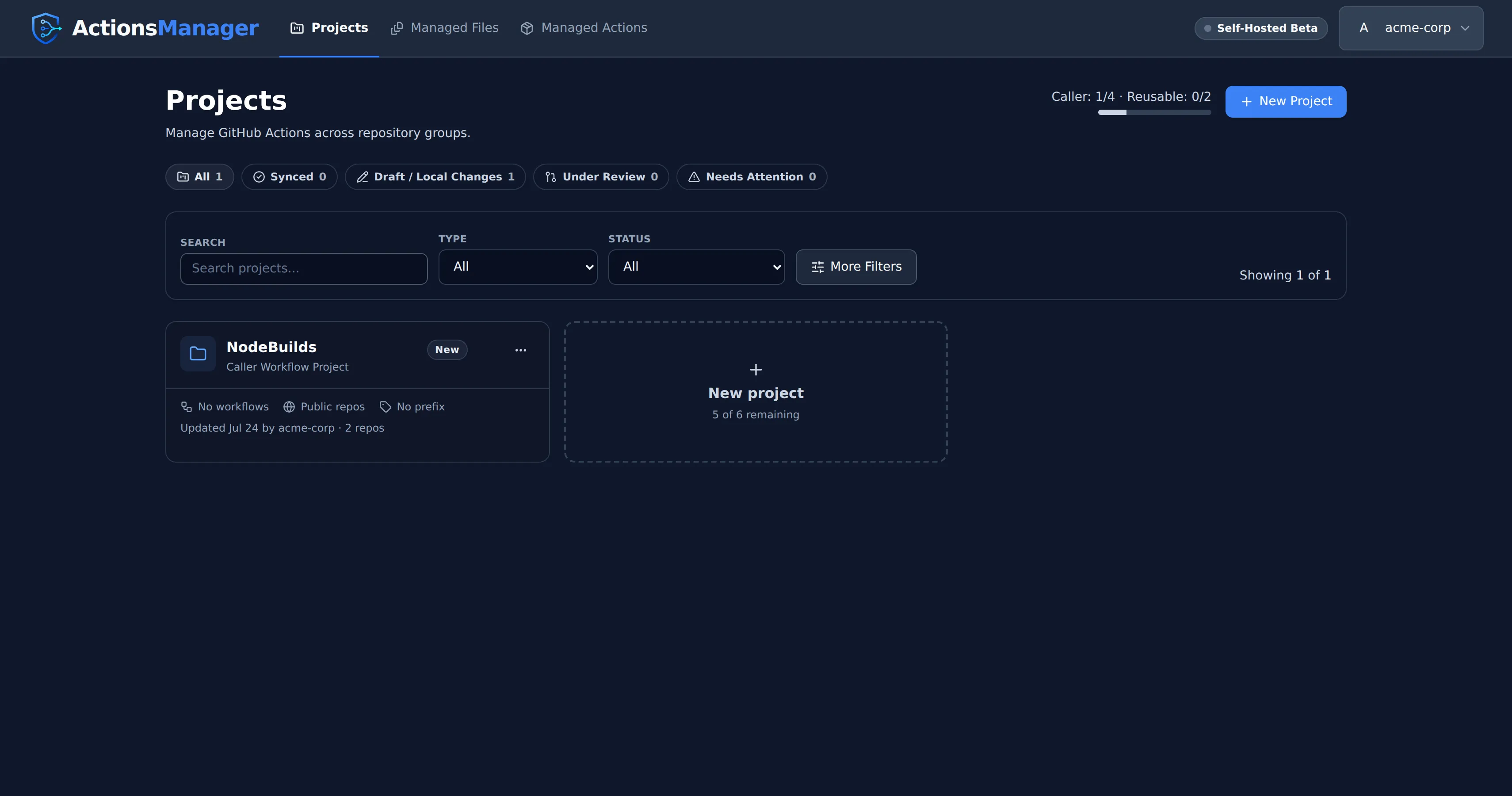
Task: Click the ActionsManager brand name
Action: tap(165, 28)
